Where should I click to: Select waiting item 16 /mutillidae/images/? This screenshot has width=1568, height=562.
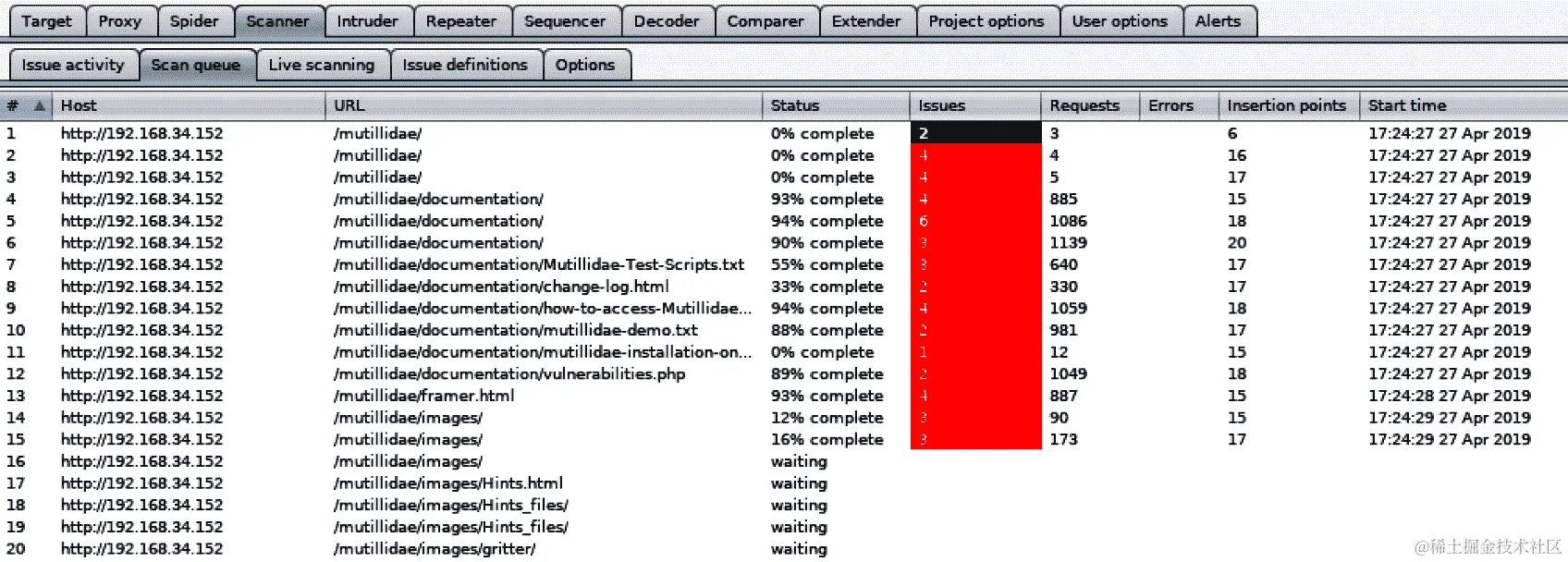[x=784, y=461]
